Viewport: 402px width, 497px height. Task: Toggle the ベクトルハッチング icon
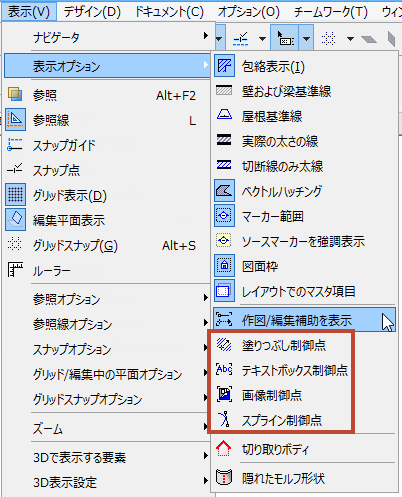point(224,191)
